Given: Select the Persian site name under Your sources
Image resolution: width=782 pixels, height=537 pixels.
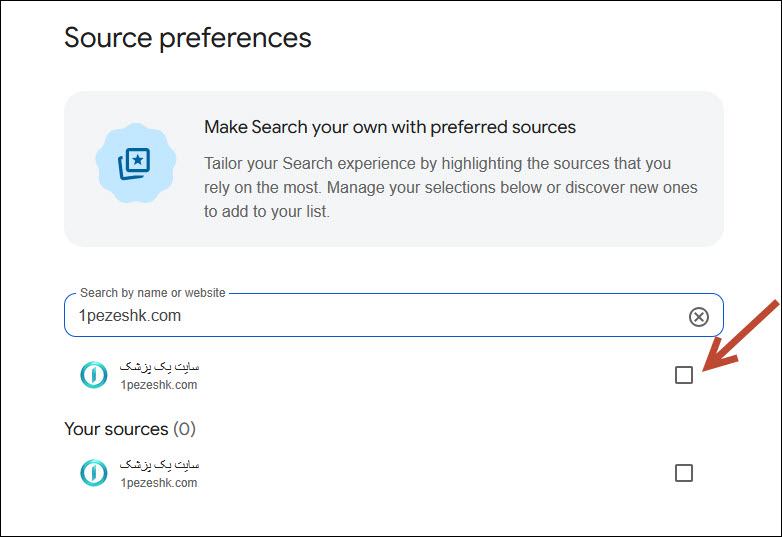Looking at the screenshot, I should click(160, 465).
